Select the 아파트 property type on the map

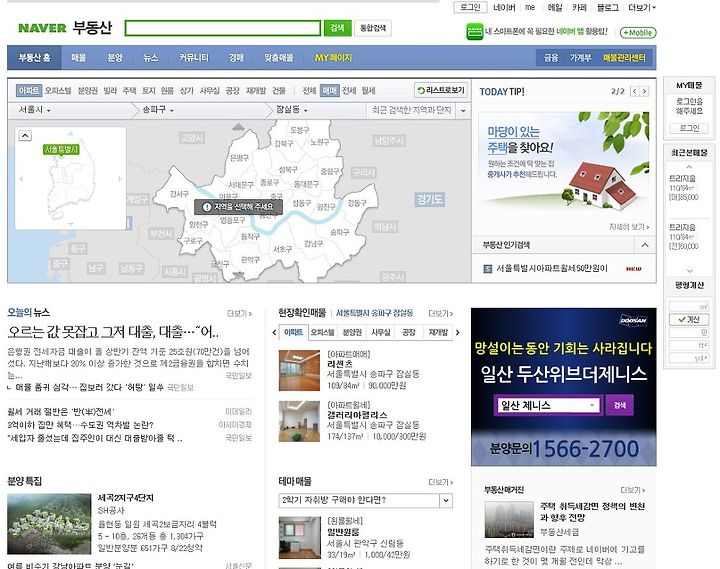[28, 90]
